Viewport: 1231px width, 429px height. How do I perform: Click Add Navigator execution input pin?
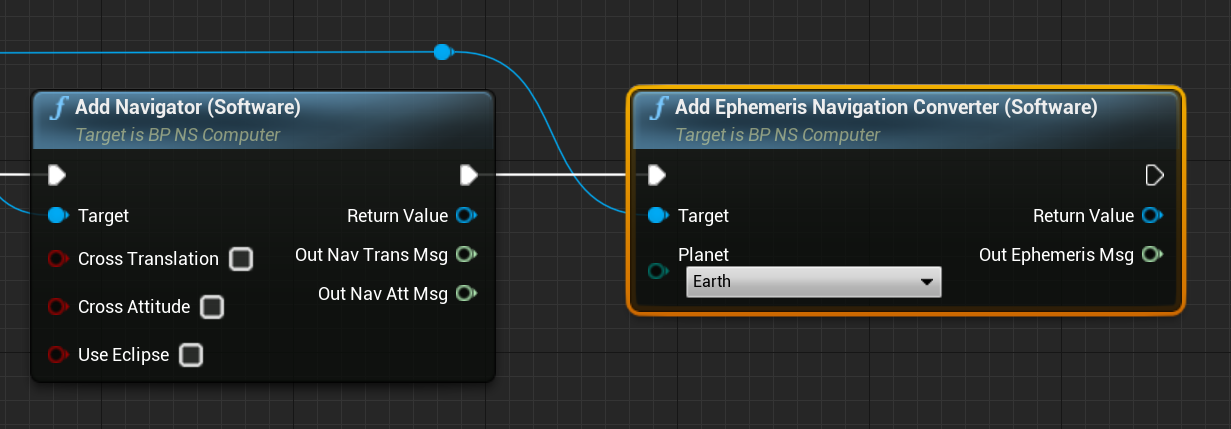click(57, 176)
